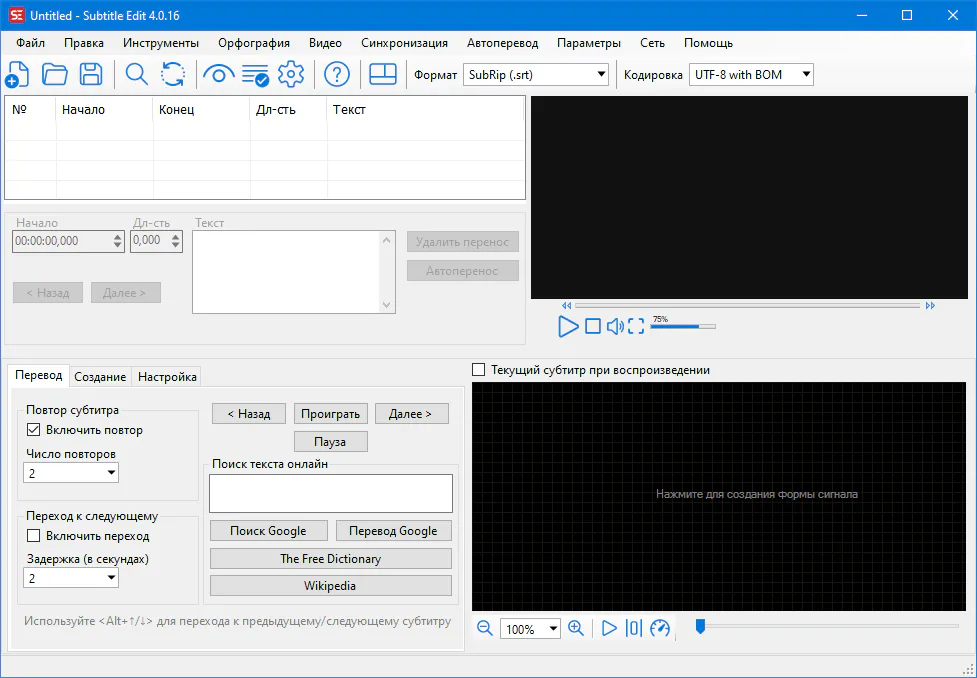Open the Файл menu
The image size is (977, 678).
click(x=31, y=43)
